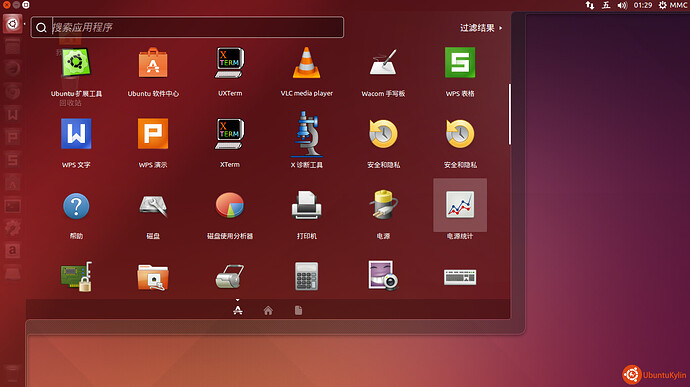Viewport: 690px width, 387px height.
Task: Open the keyboard settings icon
Action: (460, 277)
